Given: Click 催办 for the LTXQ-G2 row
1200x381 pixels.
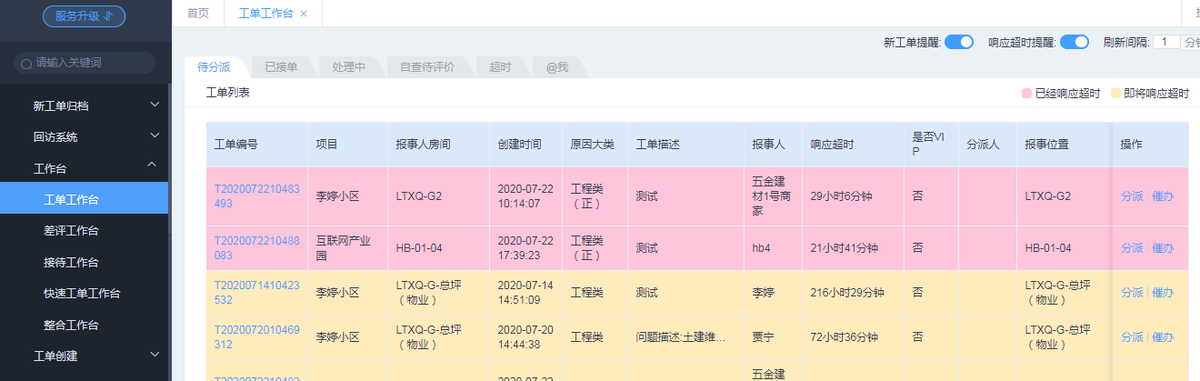Looking at the screenshot, I should (x=1162, y=196).
